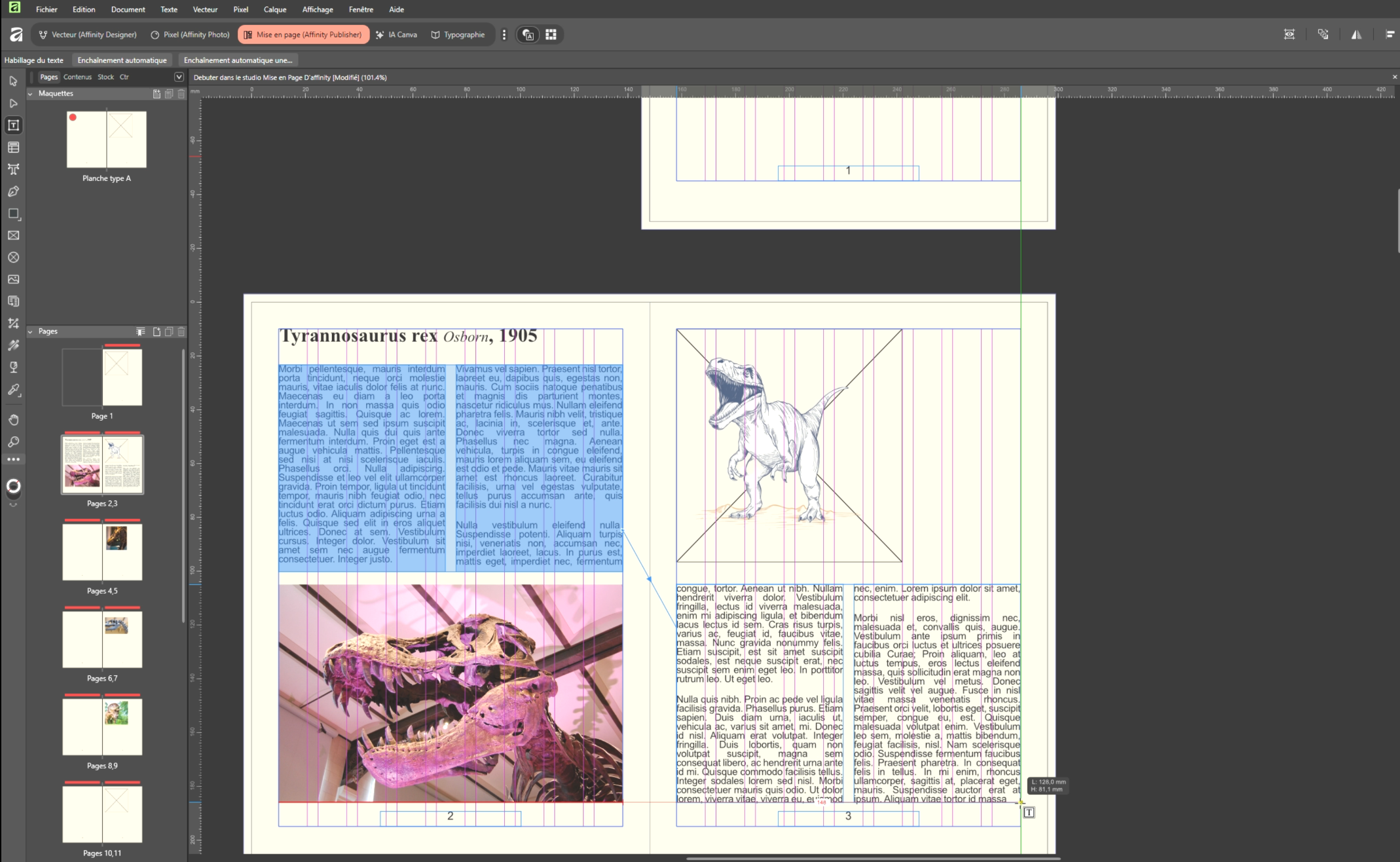Click the Typographie workspace button
This screenshot has width=1400, height=862.
(x=458, y=35)
